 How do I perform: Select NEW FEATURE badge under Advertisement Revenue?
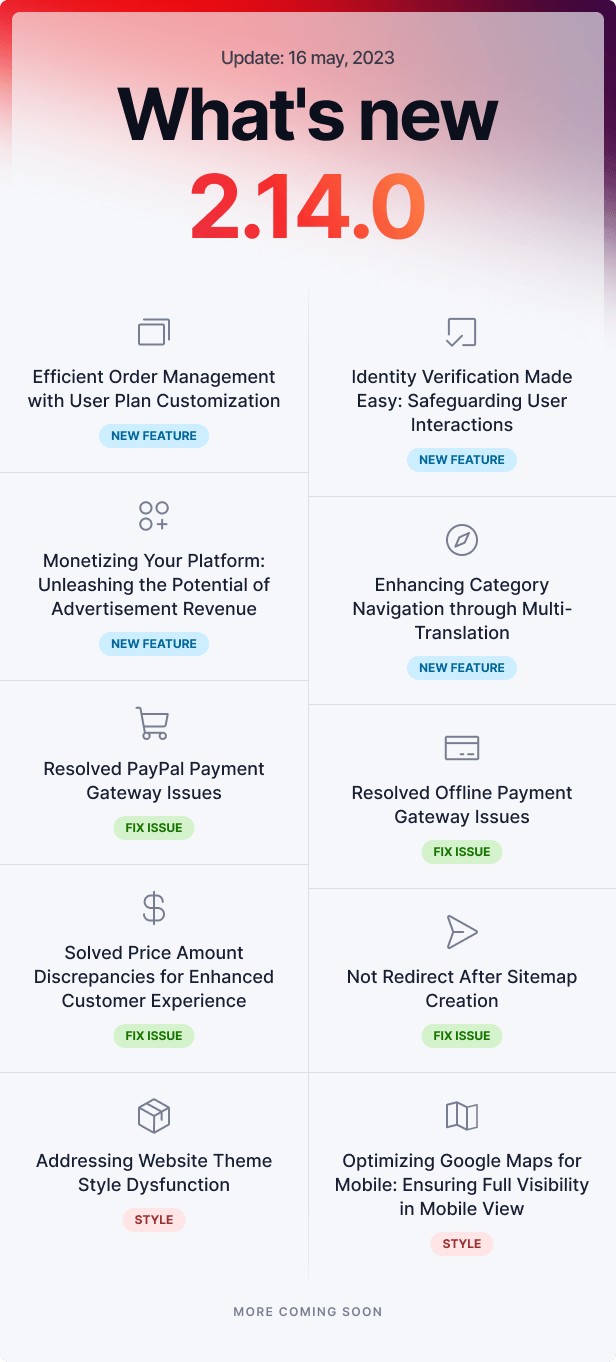point(154,644)
